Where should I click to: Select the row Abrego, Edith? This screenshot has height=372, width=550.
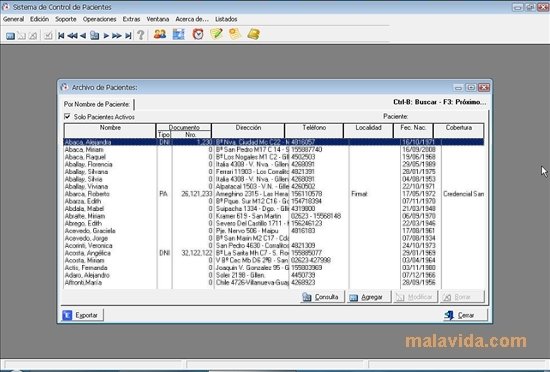coord(274,223)
